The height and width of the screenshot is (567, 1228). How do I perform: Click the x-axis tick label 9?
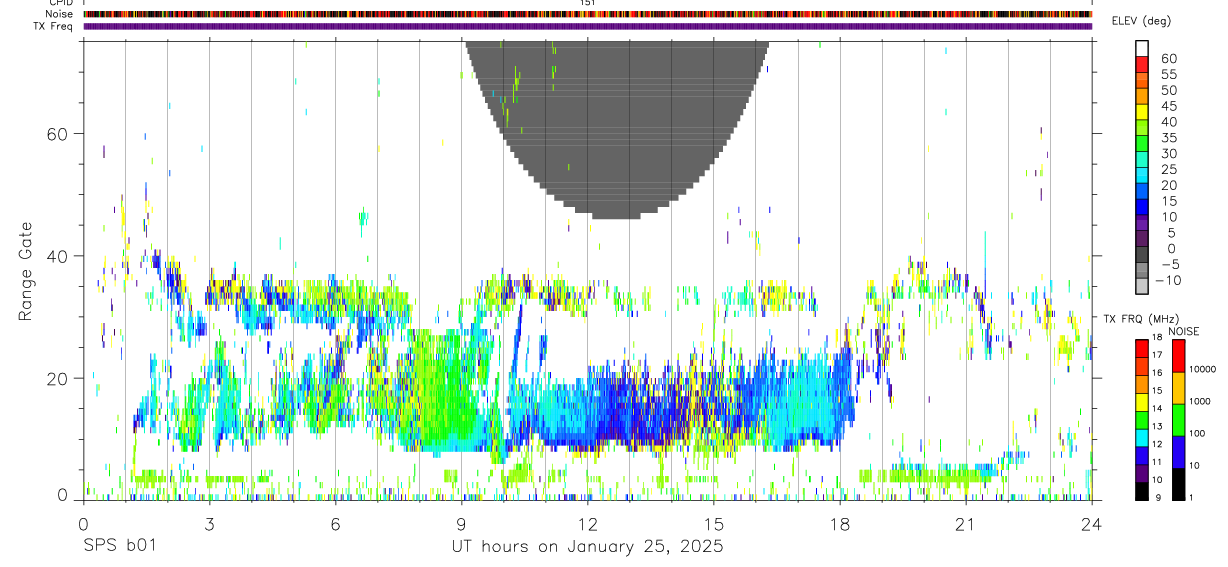coord(461,524)
